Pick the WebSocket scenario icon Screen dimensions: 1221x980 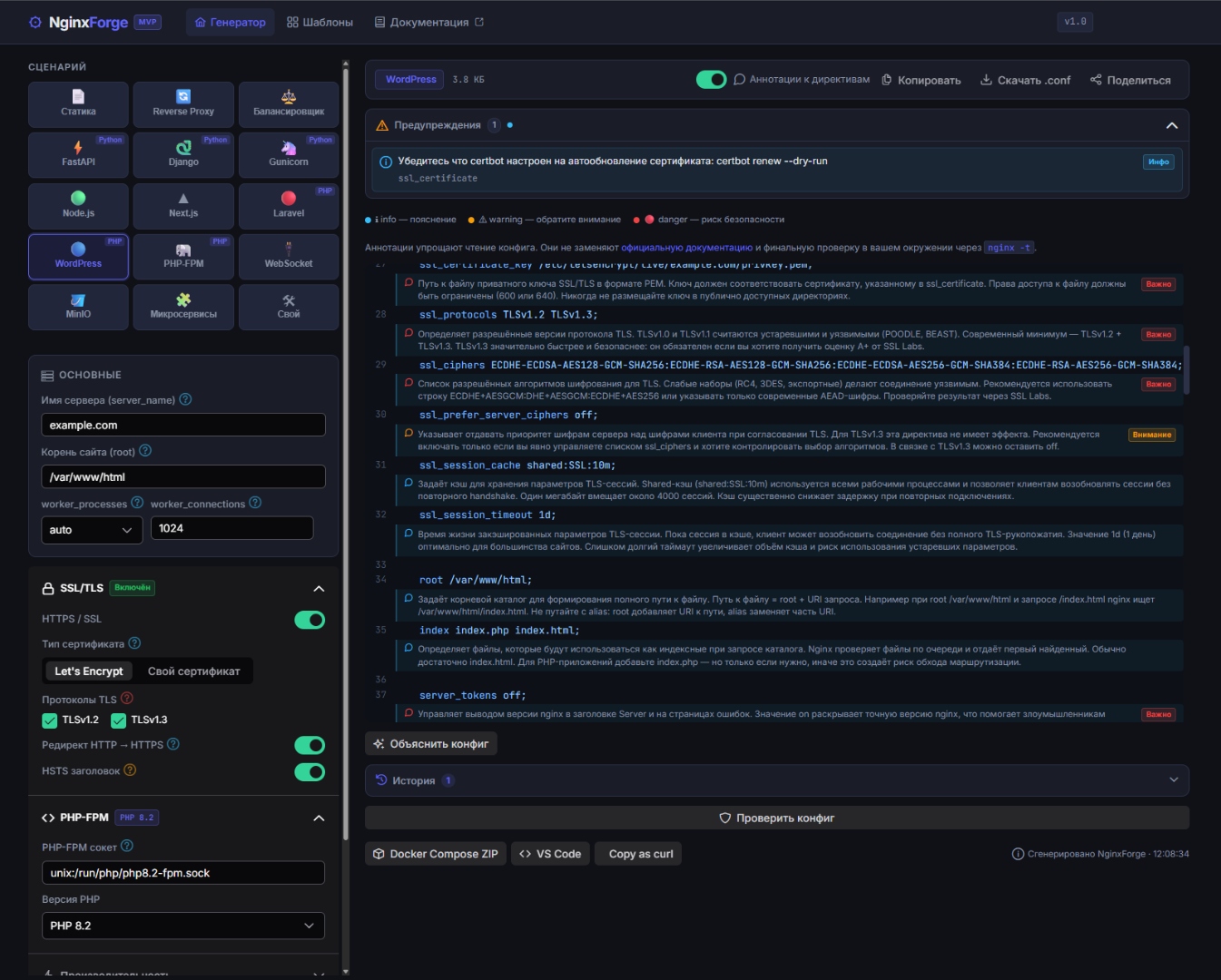[x=289, y=249]
